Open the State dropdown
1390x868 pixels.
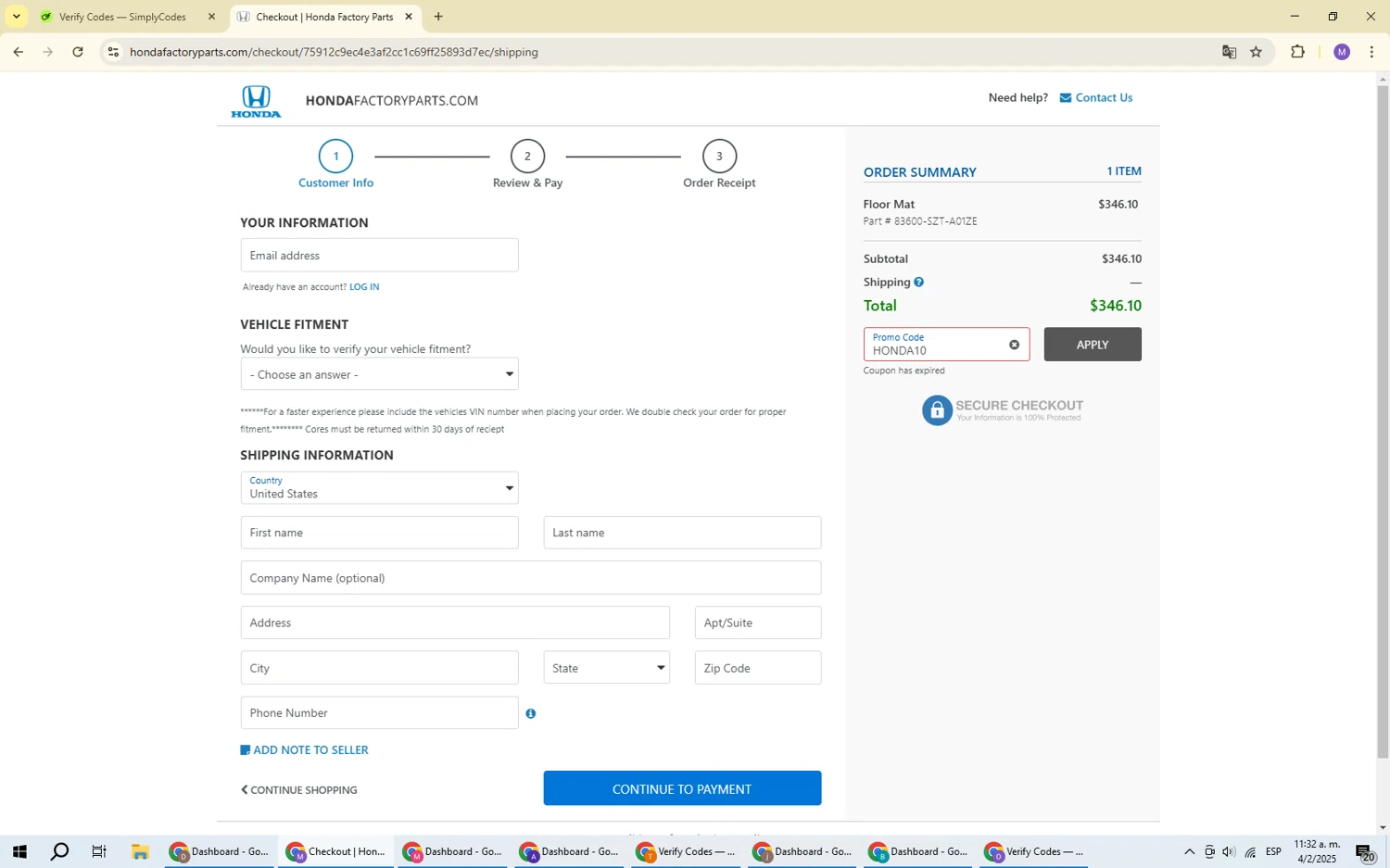point(606,668)
